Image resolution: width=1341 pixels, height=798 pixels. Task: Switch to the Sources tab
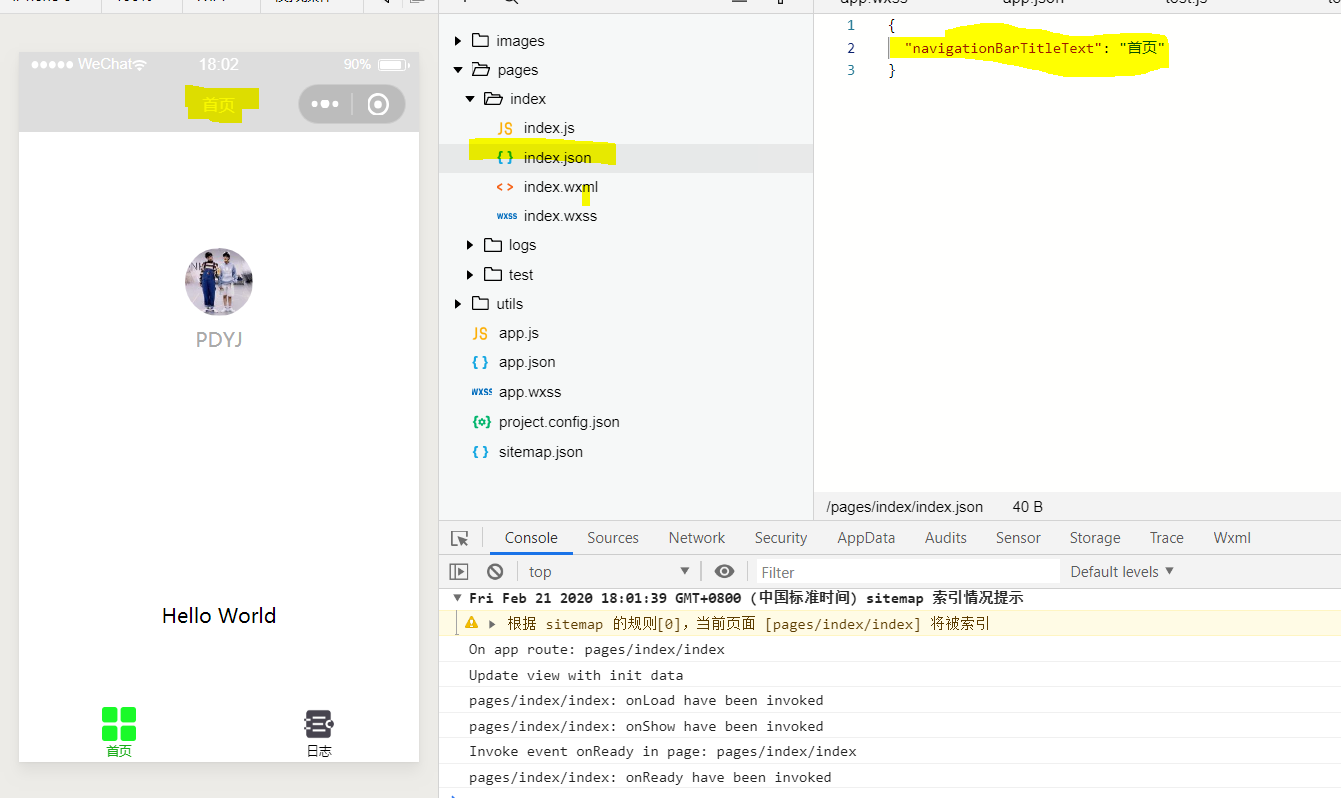[x=613, y=538]
